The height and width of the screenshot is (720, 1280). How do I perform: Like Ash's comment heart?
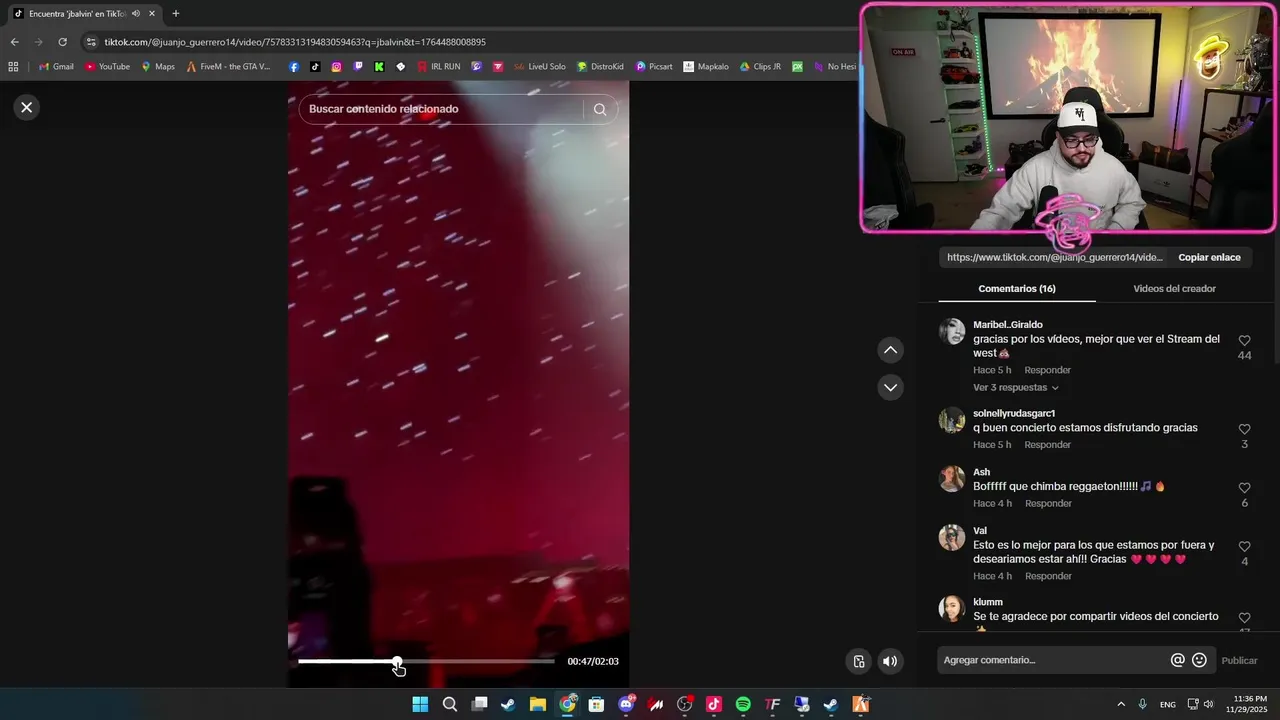click(x=1244, y=488)
